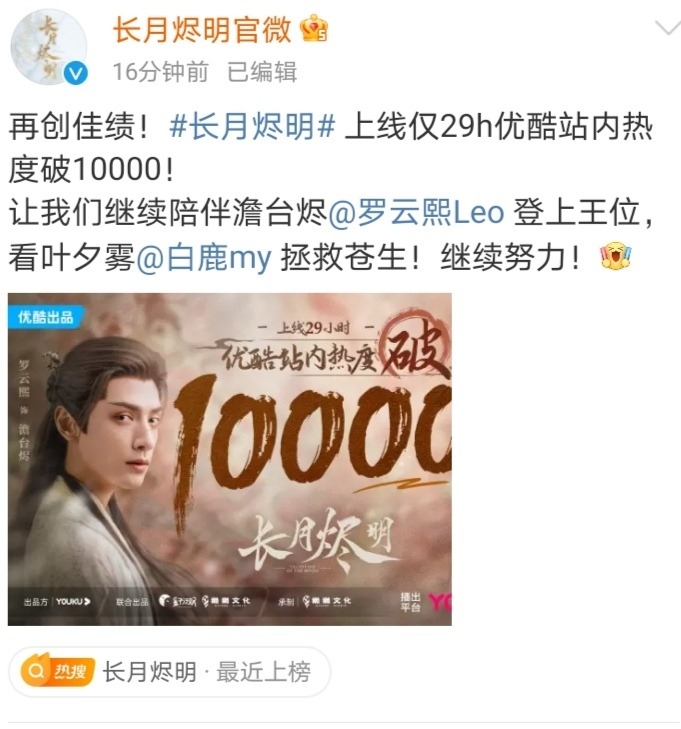Click the 已编辑 edited label
The width and height of the screenshot is (681, 729).
pyautogui.click(x=262, y=72)
